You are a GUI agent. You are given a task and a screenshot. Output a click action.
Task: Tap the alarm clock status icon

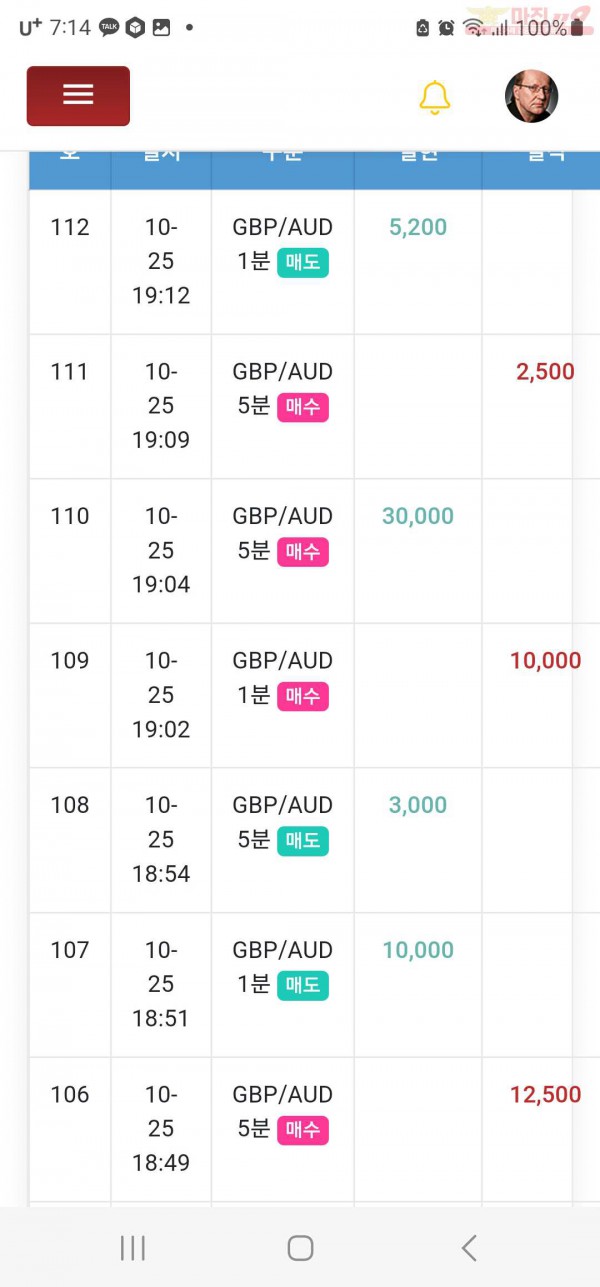pyautogui.click(x=447, y=28)
